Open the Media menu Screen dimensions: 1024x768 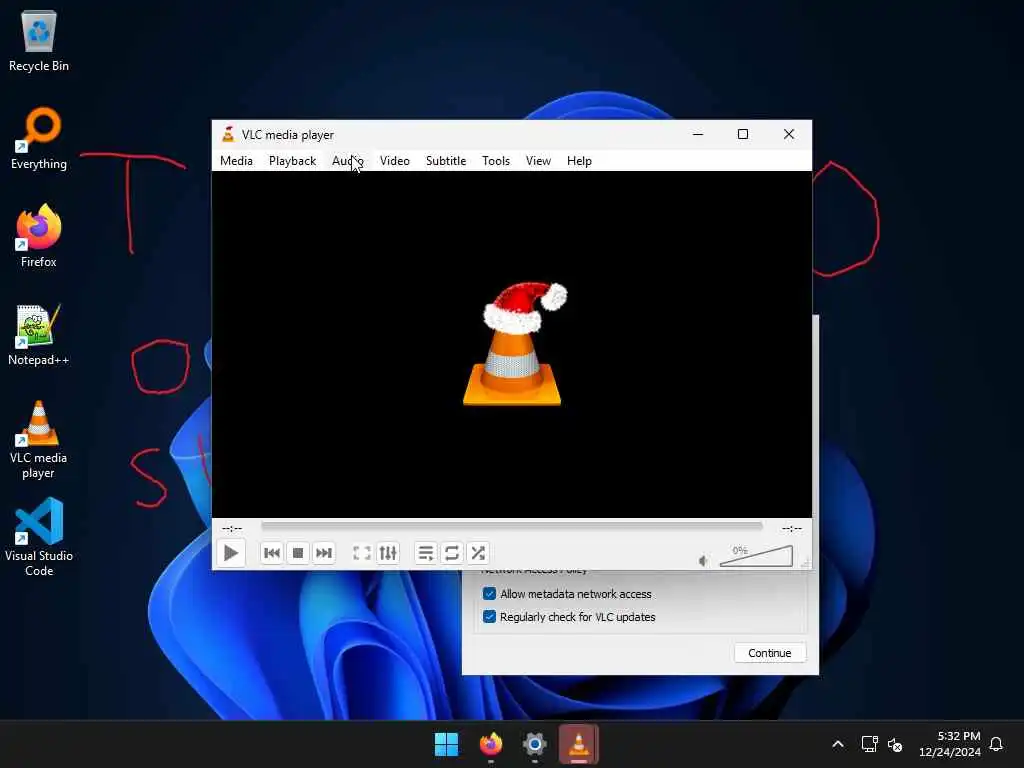[236, 161]
